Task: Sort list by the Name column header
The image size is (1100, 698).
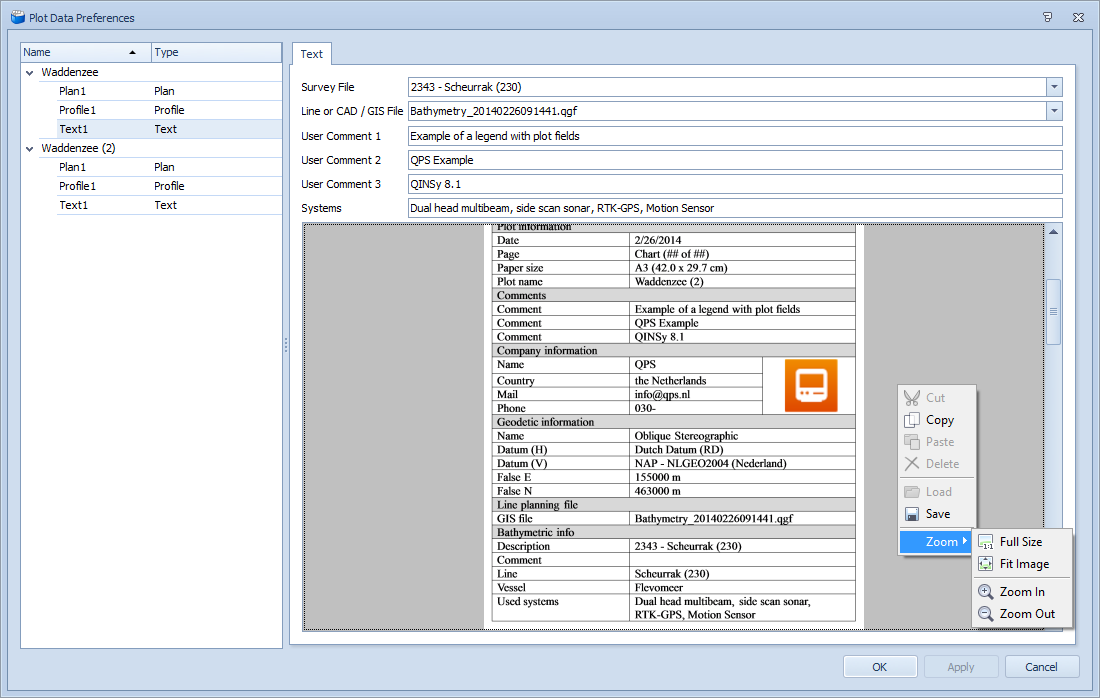Action: tap(80, 52)
